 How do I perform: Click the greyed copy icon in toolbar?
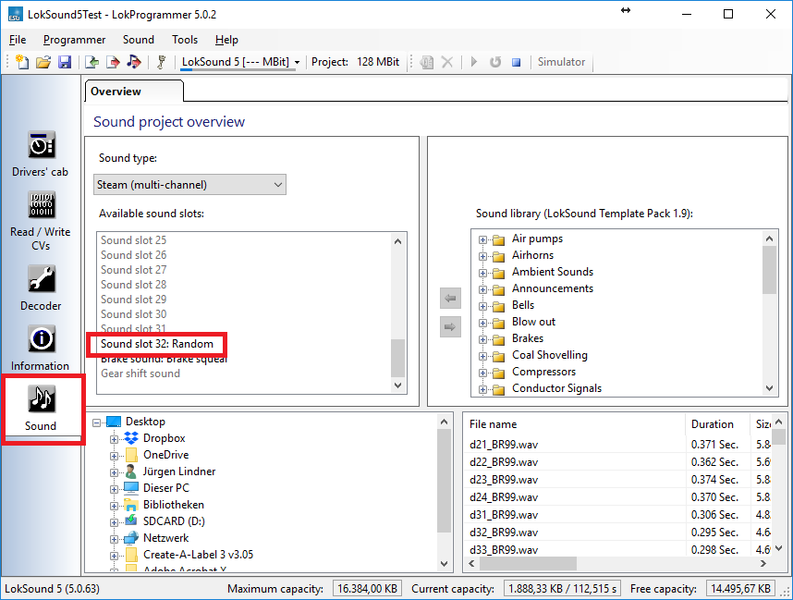(427, 62)
